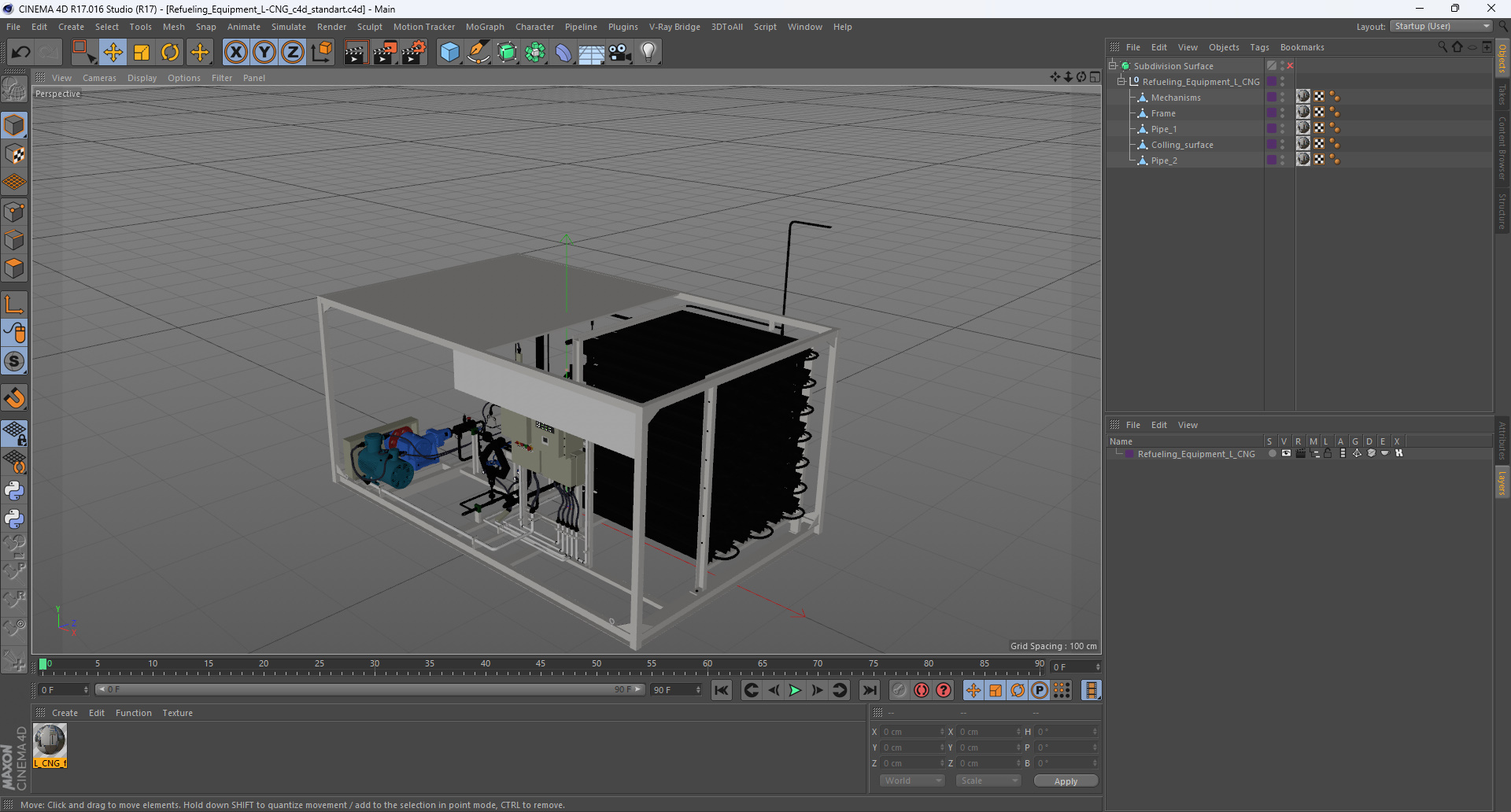The height and width of the screenshot is (812, 1511).
Task: Open the Simulate menu
Action: (288, 27)
